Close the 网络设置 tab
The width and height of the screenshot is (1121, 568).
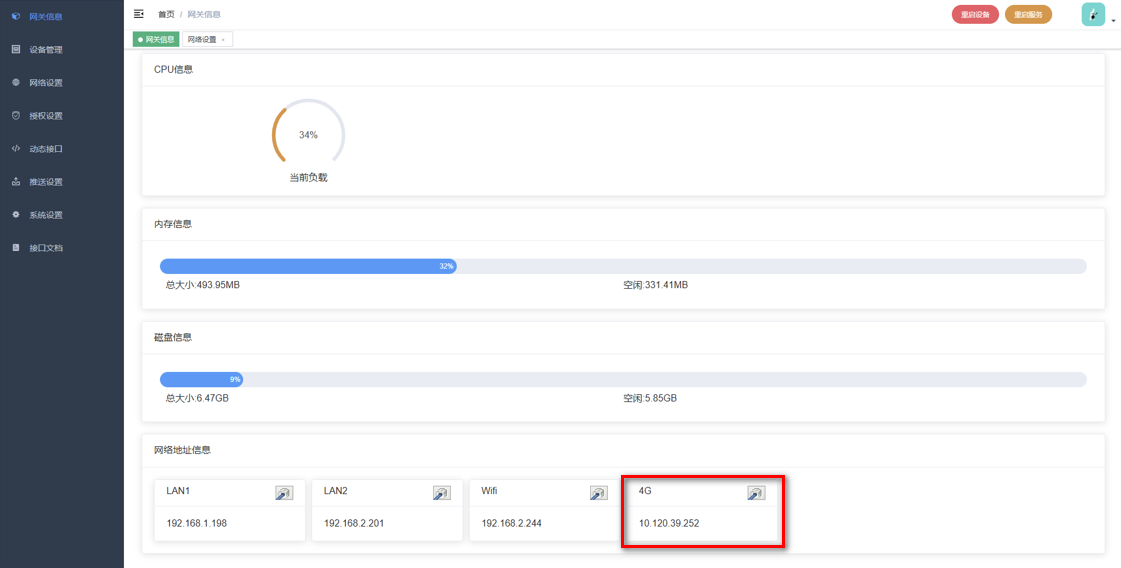[223, 39]
